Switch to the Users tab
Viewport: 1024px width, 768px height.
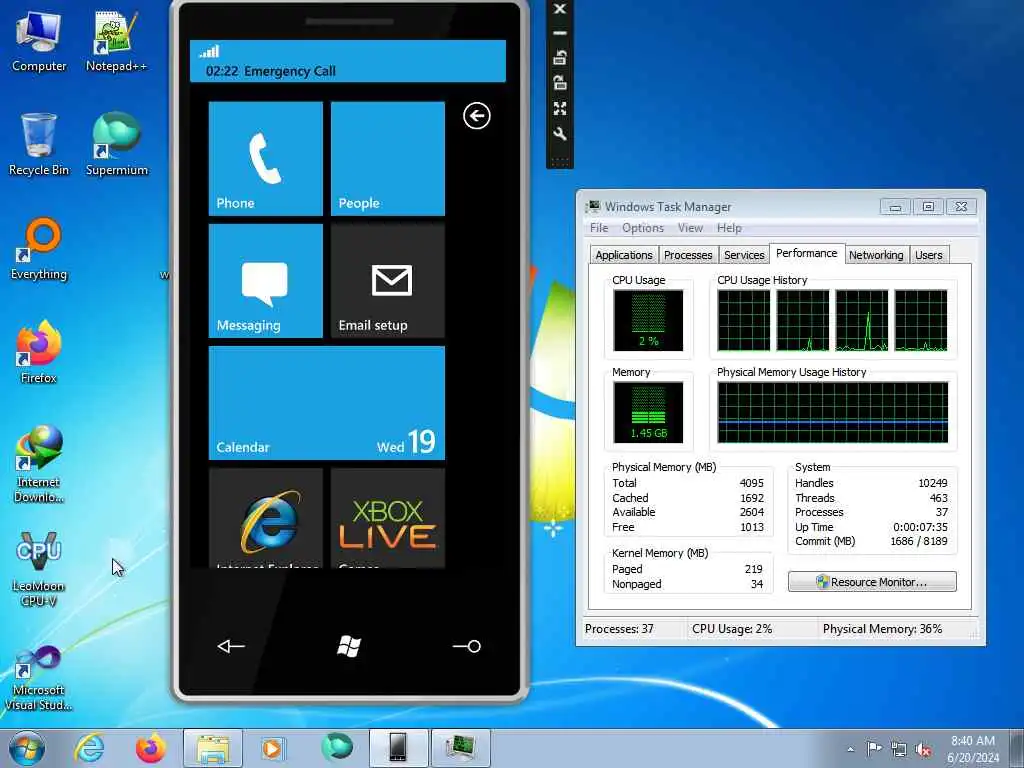coord(928,255)
